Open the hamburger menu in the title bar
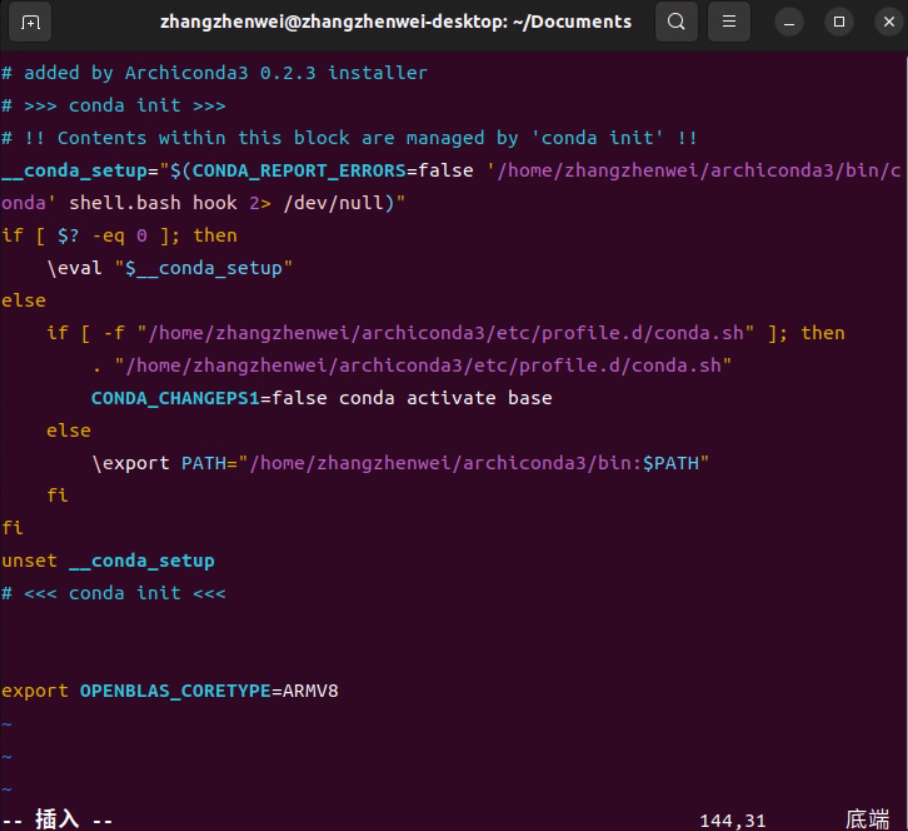Image resolution: width=908 pixels, height=831 pixels. point(729,21)
